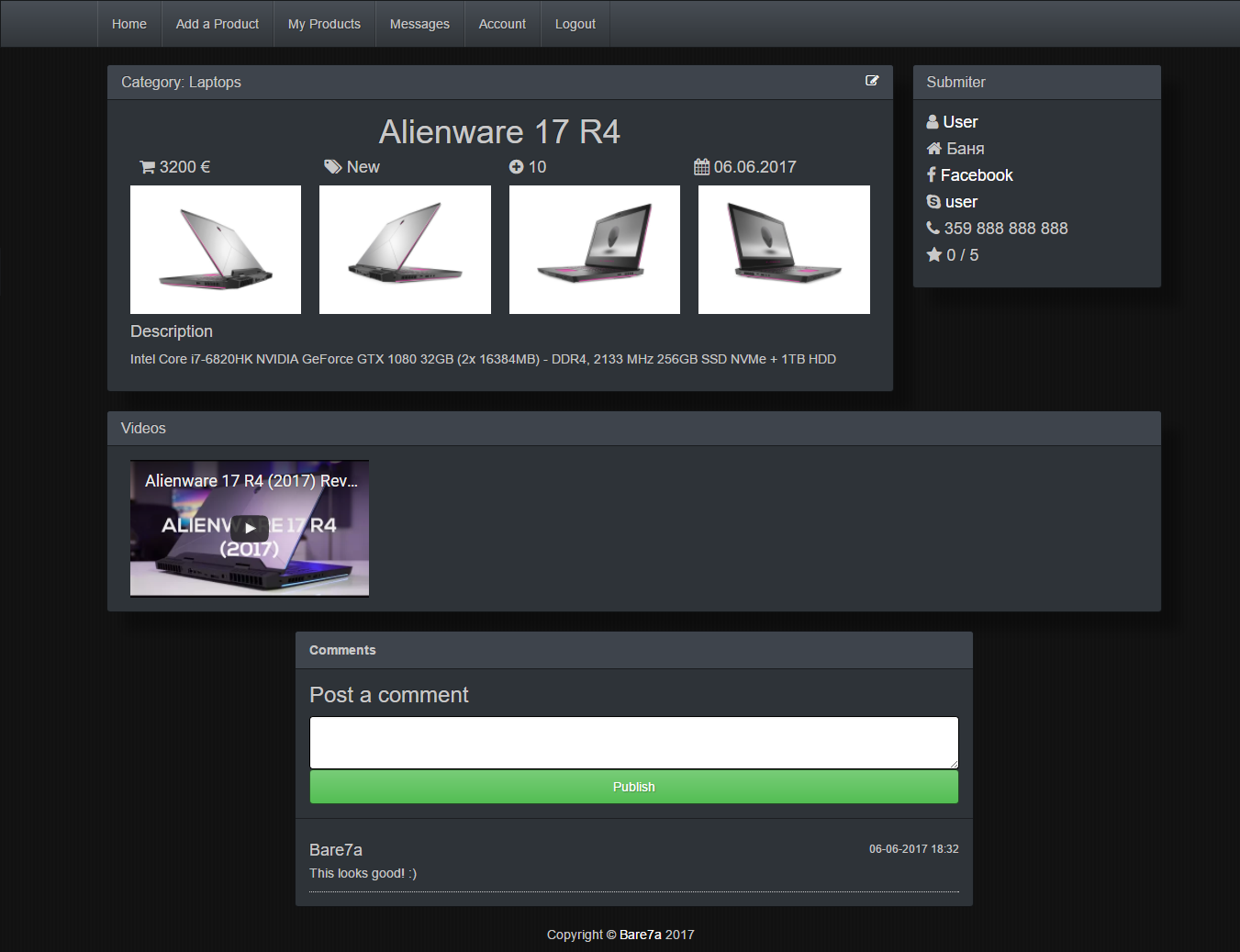The height and width of the screenshot is (952, 1240).
Task: Click the Skype user link
Action: pos(961,202)
